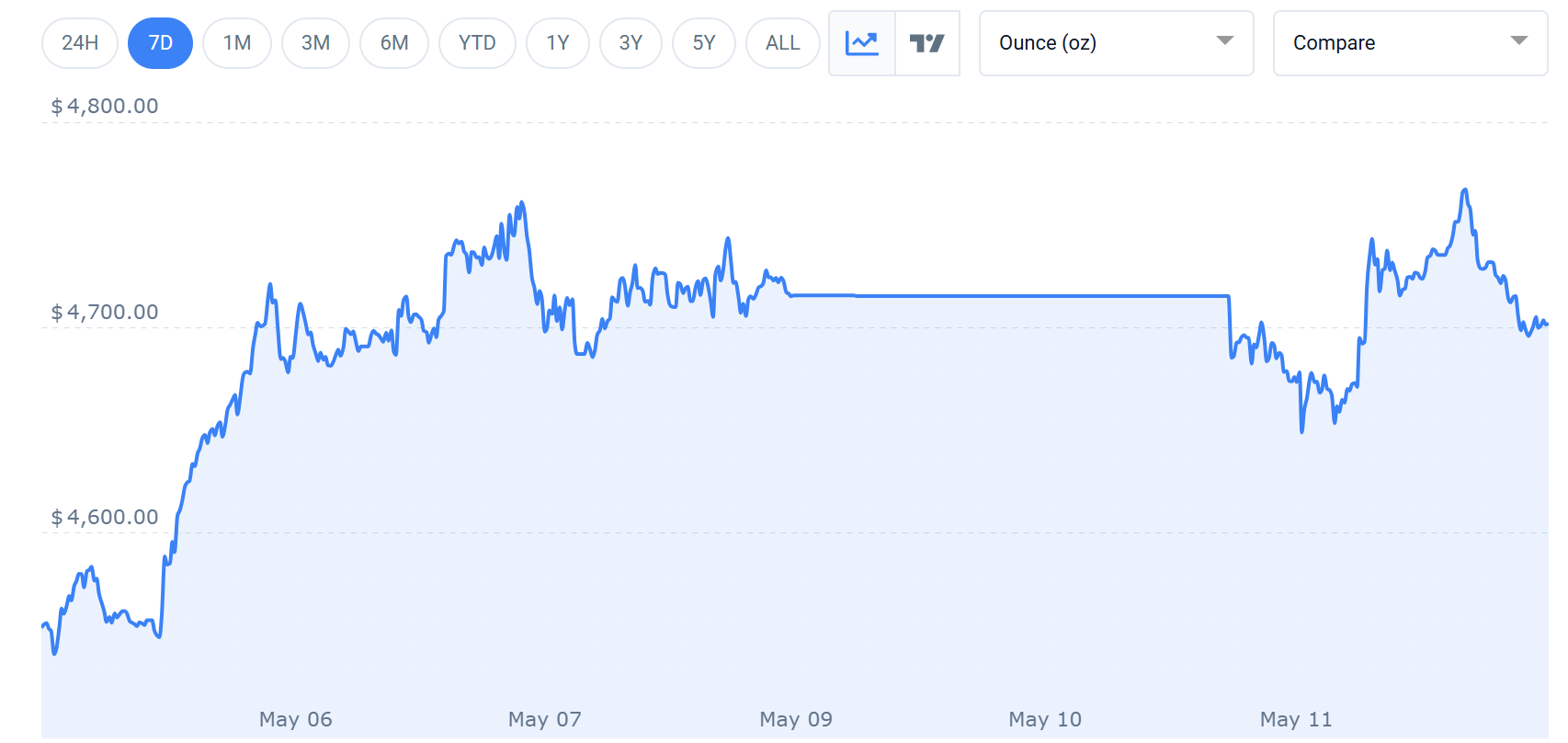Show year-to-date with YTD button
The width and height of the screenshot is (1568, 743).
477,43
